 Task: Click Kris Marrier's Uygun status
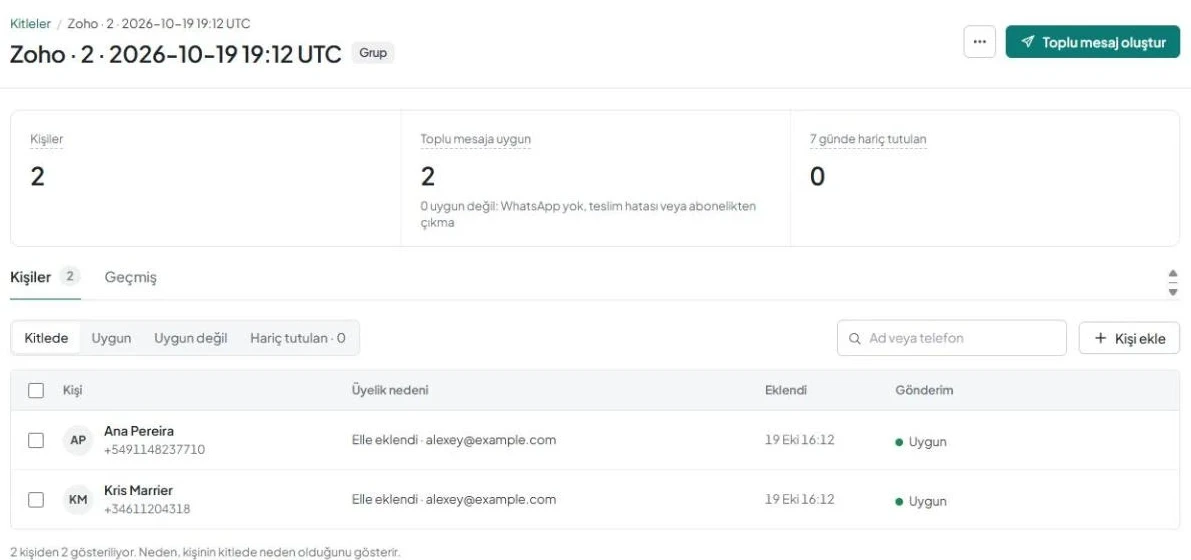point(921,501)
